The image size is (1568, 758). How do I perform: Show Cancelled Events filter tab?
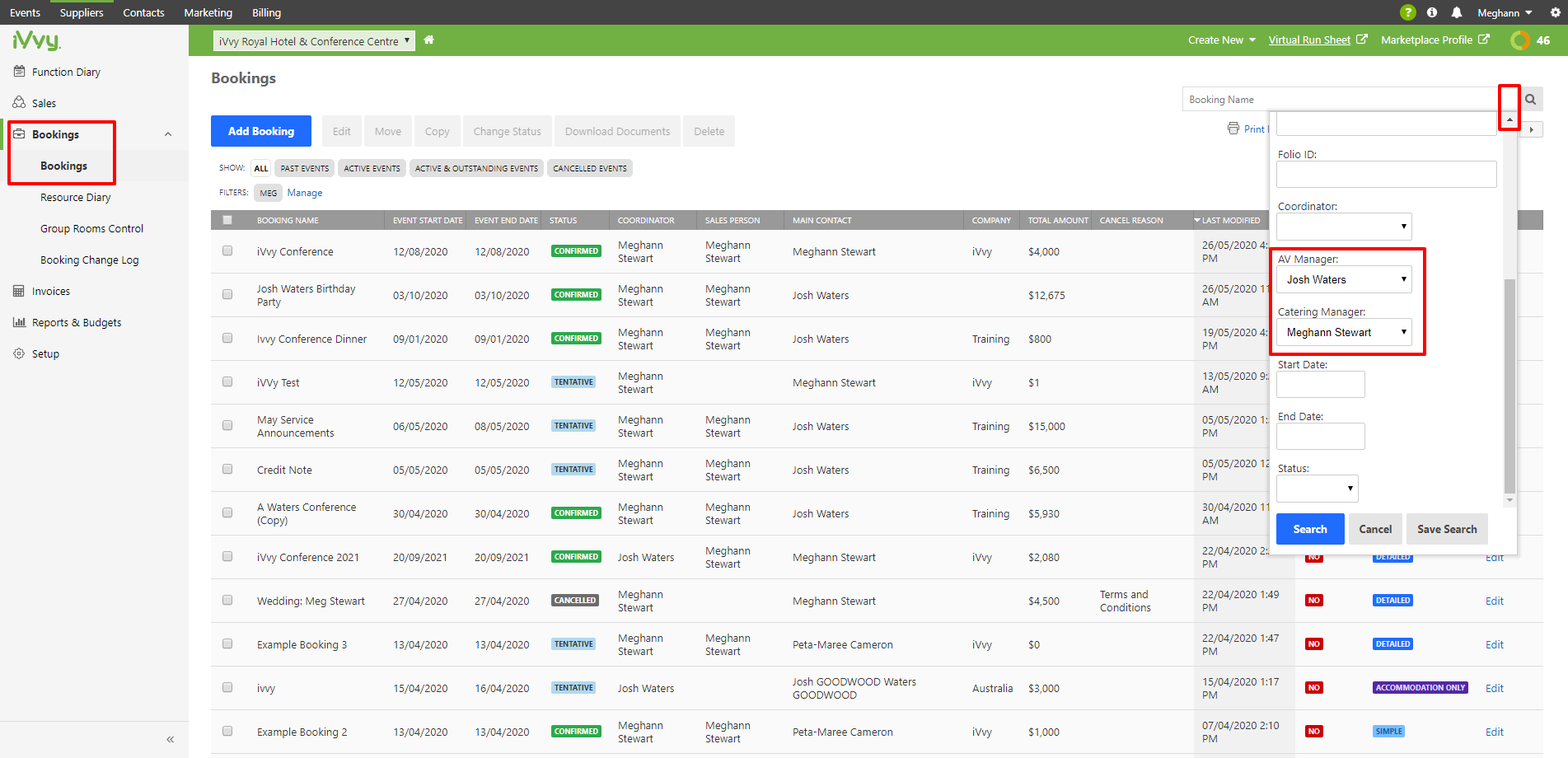click(x=590, y=168)
